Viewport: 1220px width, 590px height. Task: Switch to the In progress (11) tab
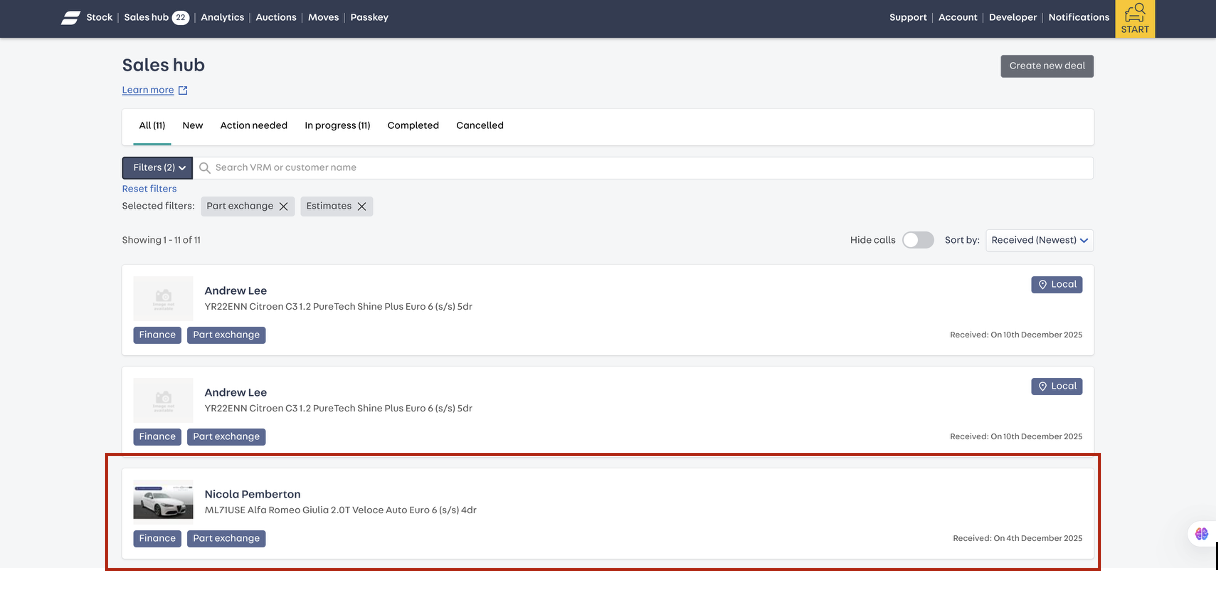point(338,126)
